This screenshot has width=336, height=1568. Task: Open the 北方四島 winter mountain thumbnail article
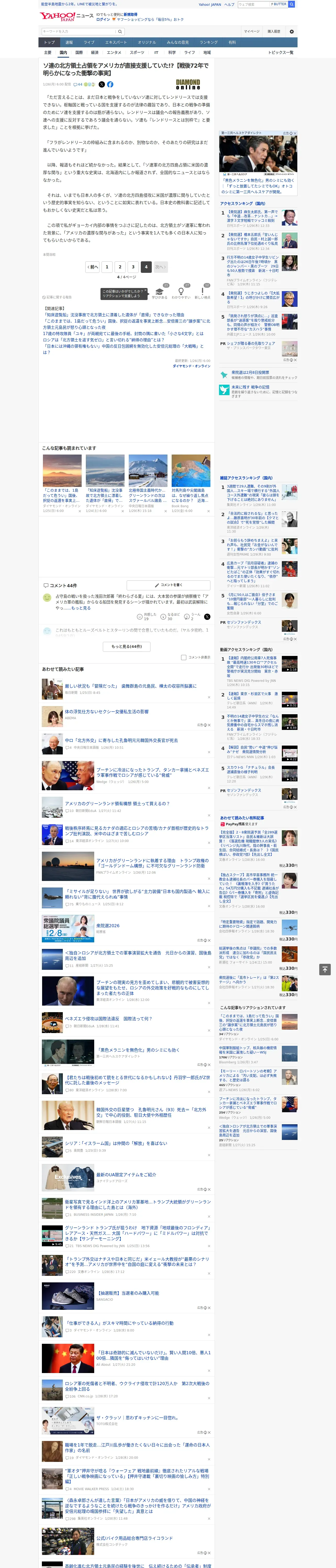pos(148,470)
